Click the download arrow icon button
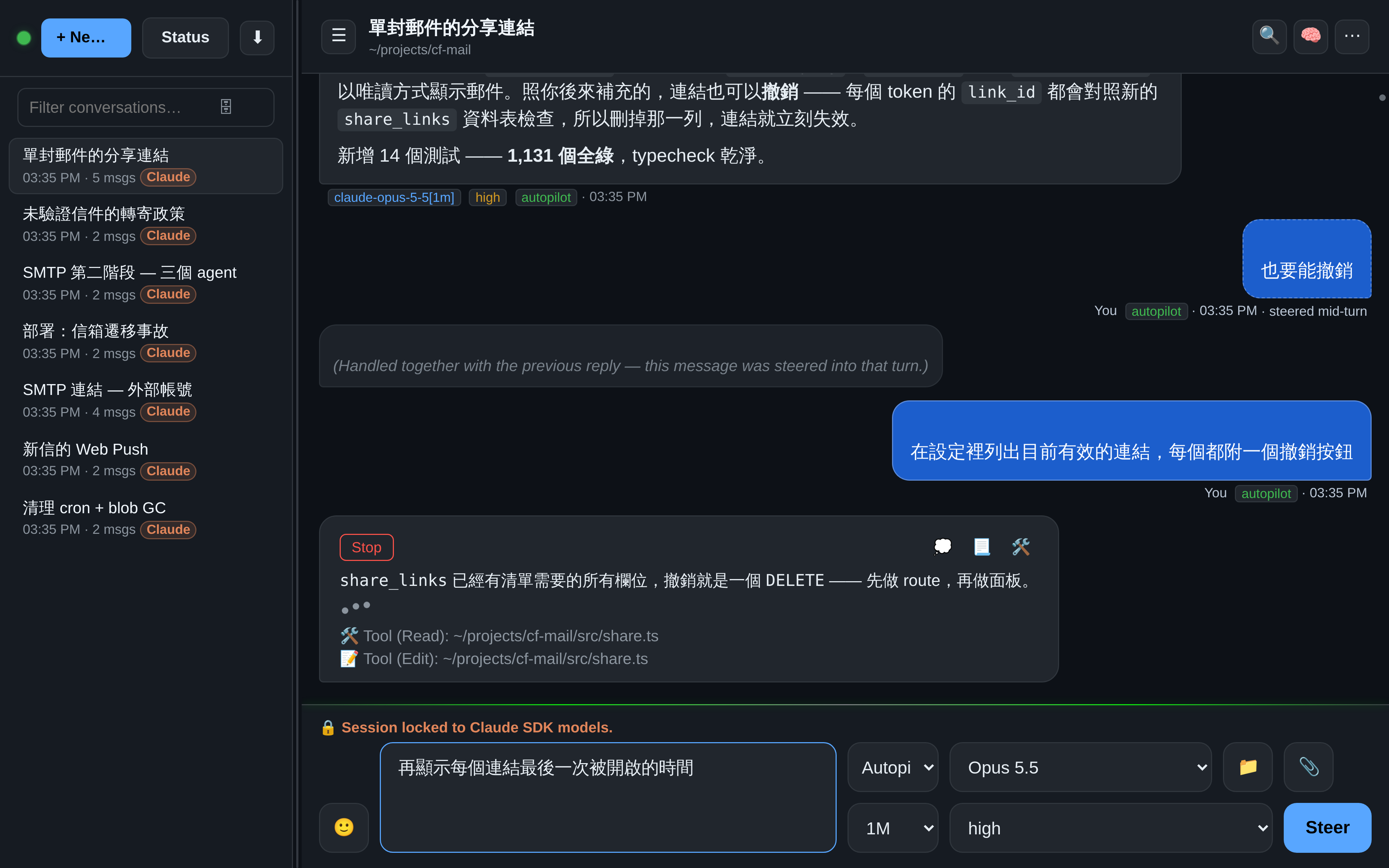Screen dimensions: 1389x868 tap(256, 37)
